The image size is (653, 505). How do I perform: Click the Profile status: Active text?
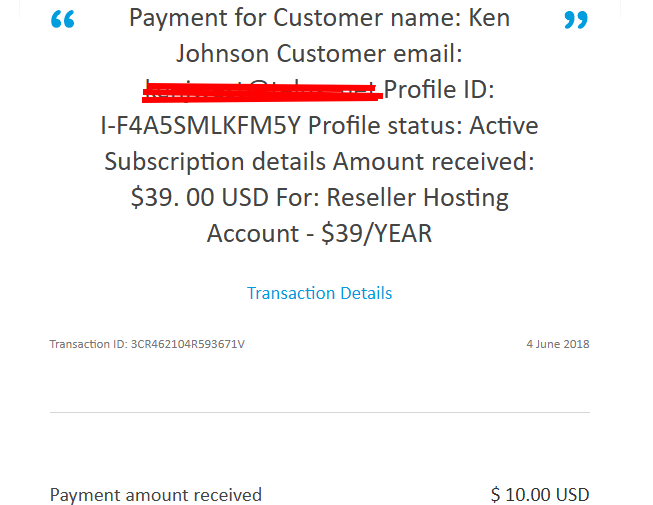[x=423, y=125]
